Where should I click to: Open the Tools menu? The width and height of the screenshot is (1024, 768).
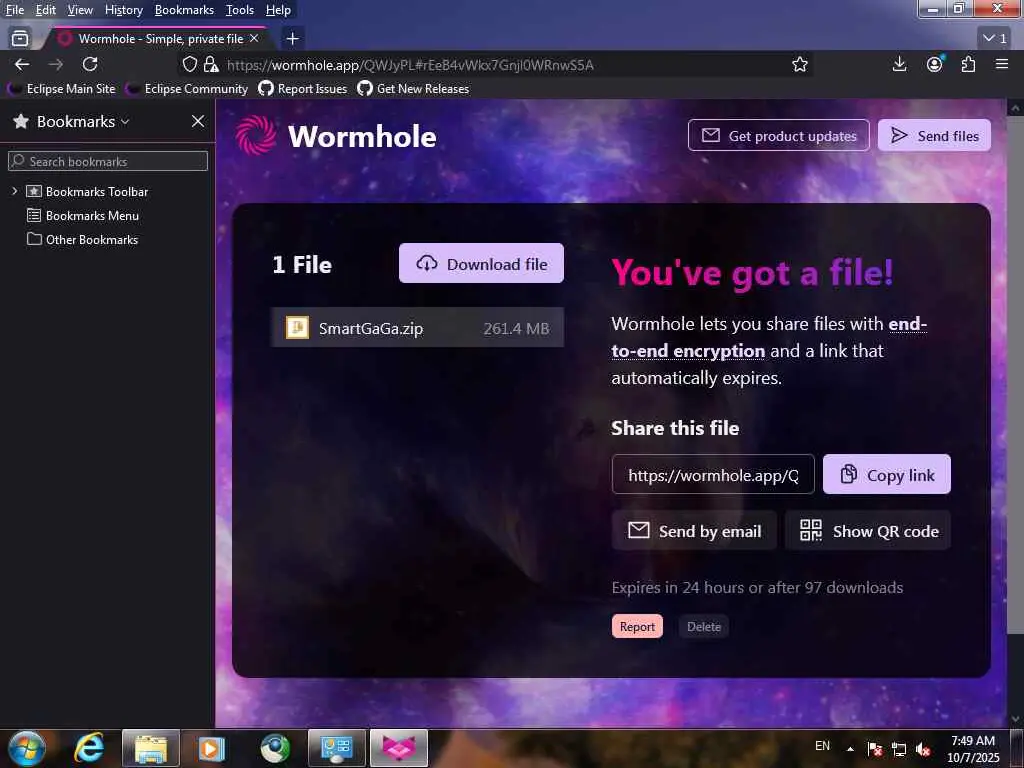240,10
